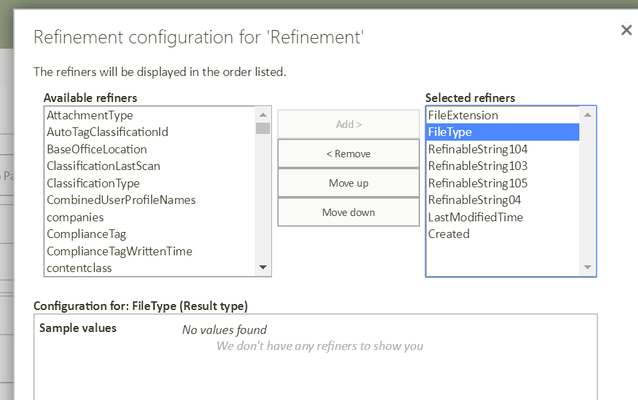Click the Move up button
The width and height of the screenshot is (638, 400).
348,183
